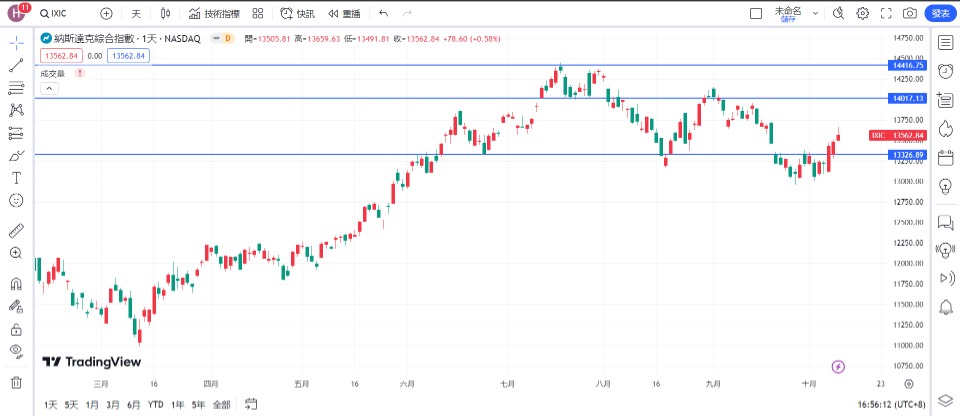Toggle the layout selection square checkbox
Viewport: 960px width, 416px height.
click(x=756, y=13)
